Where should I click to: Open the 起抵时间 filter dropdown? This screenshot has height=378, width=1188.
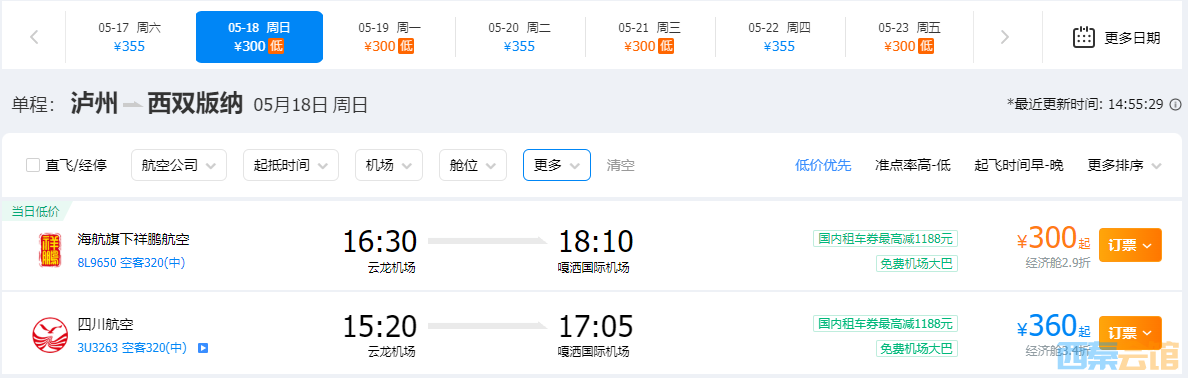[x=291, y=165]
